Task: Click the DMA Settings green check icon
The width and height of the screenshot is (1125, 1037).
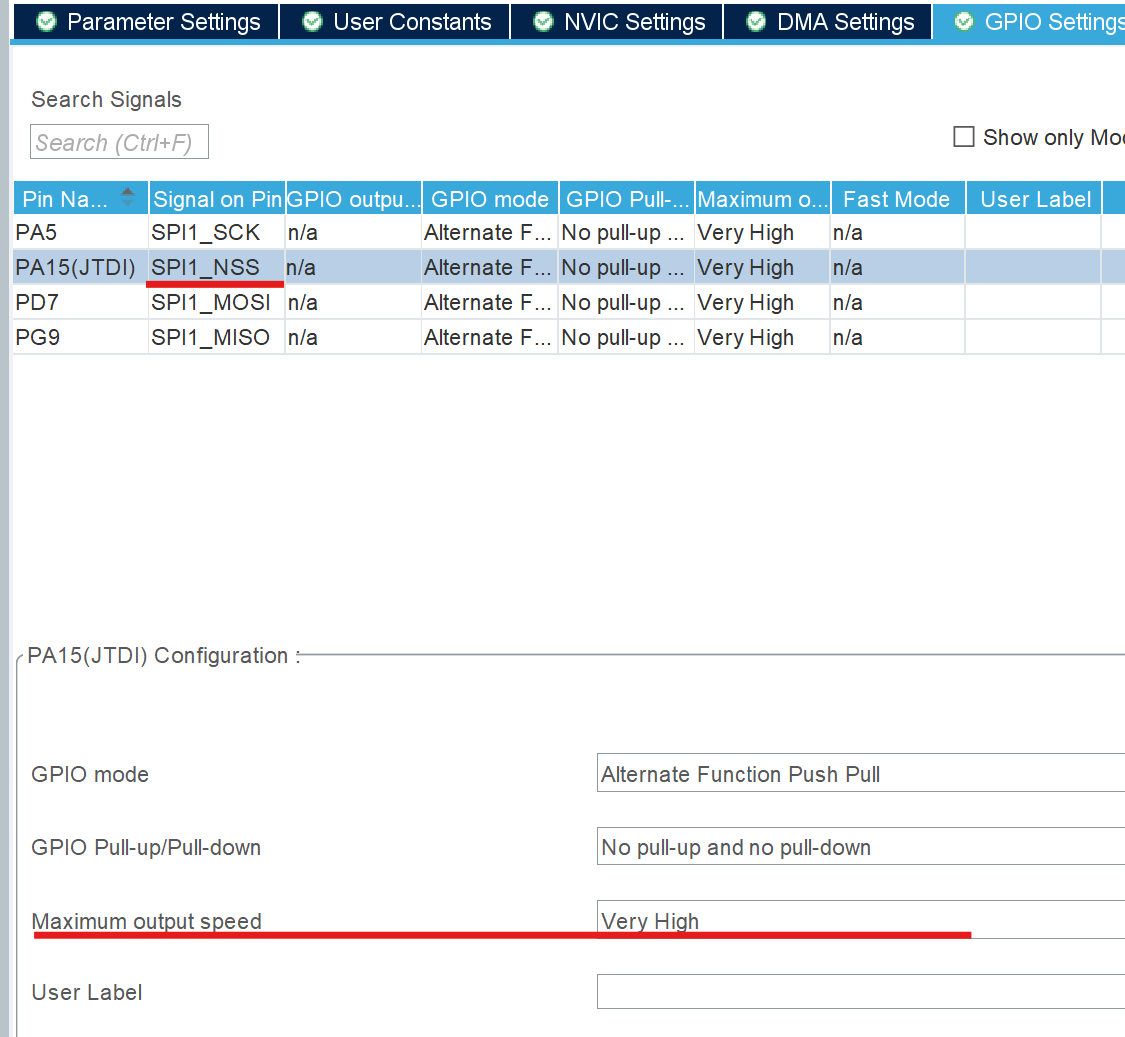Action: (756, 22)
